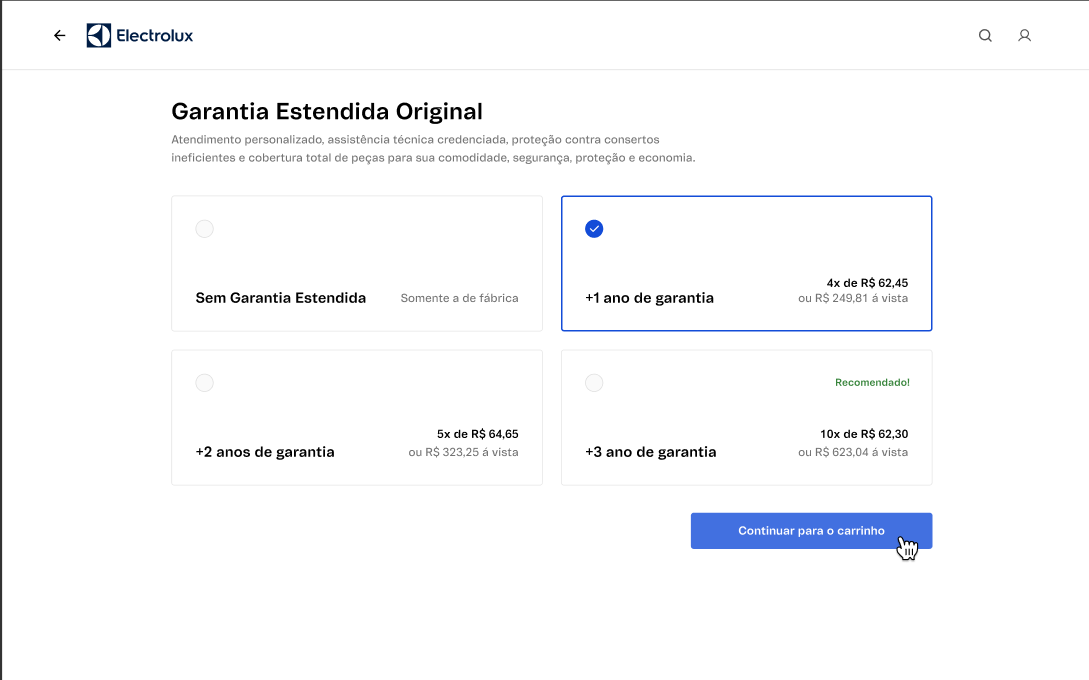The width and height of the screenshot is (1089, 680).
Task: Open the user account icon
Action: (1024, 36)
